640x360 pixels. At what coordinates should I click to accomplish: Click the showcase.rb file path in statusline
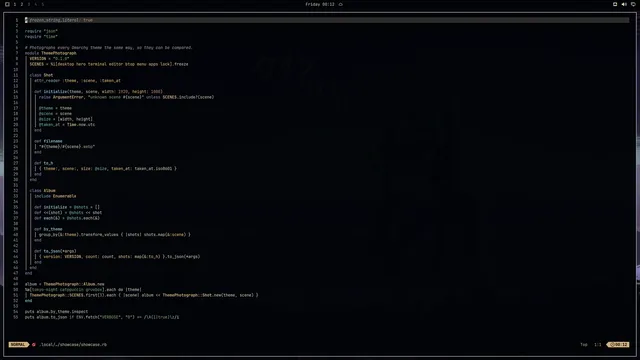coord(73,344)
